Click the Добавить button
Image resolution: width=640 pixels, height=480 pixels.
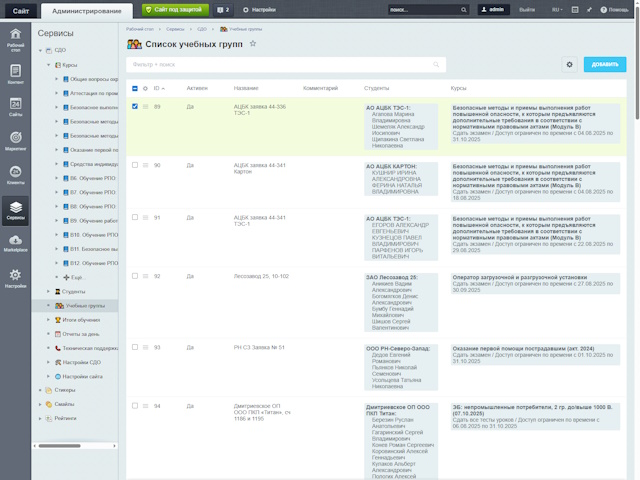click(x=605, y=64)
